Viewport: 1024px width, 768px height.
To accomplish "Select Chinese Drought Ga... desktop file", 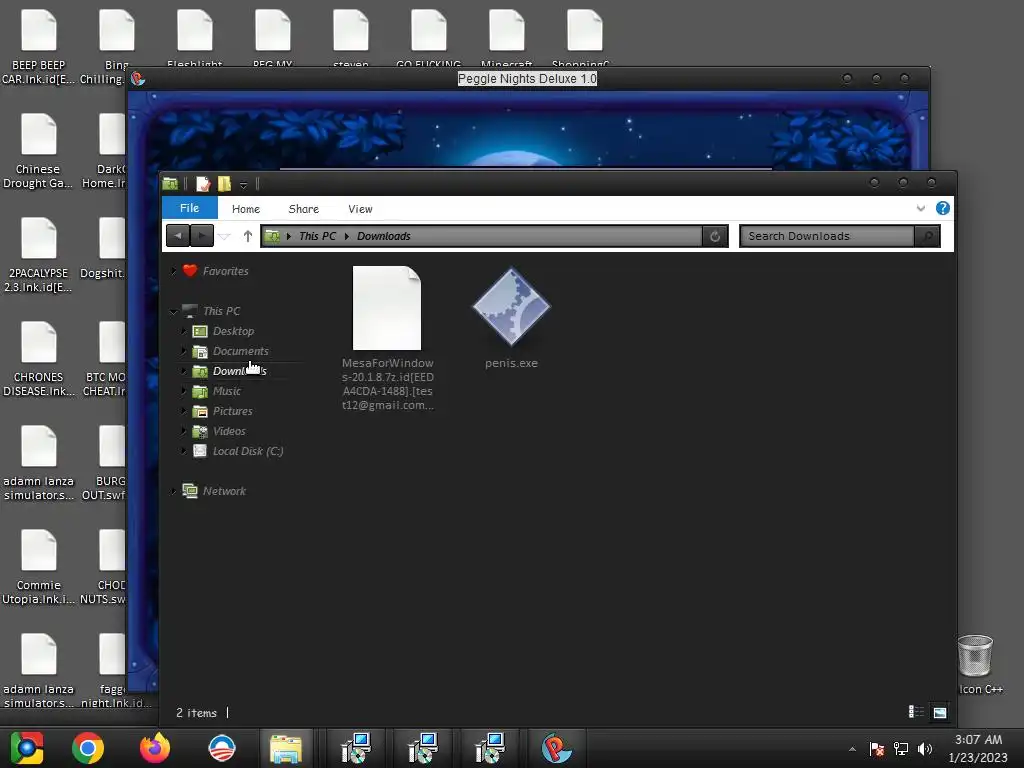I will click(38, 152).
